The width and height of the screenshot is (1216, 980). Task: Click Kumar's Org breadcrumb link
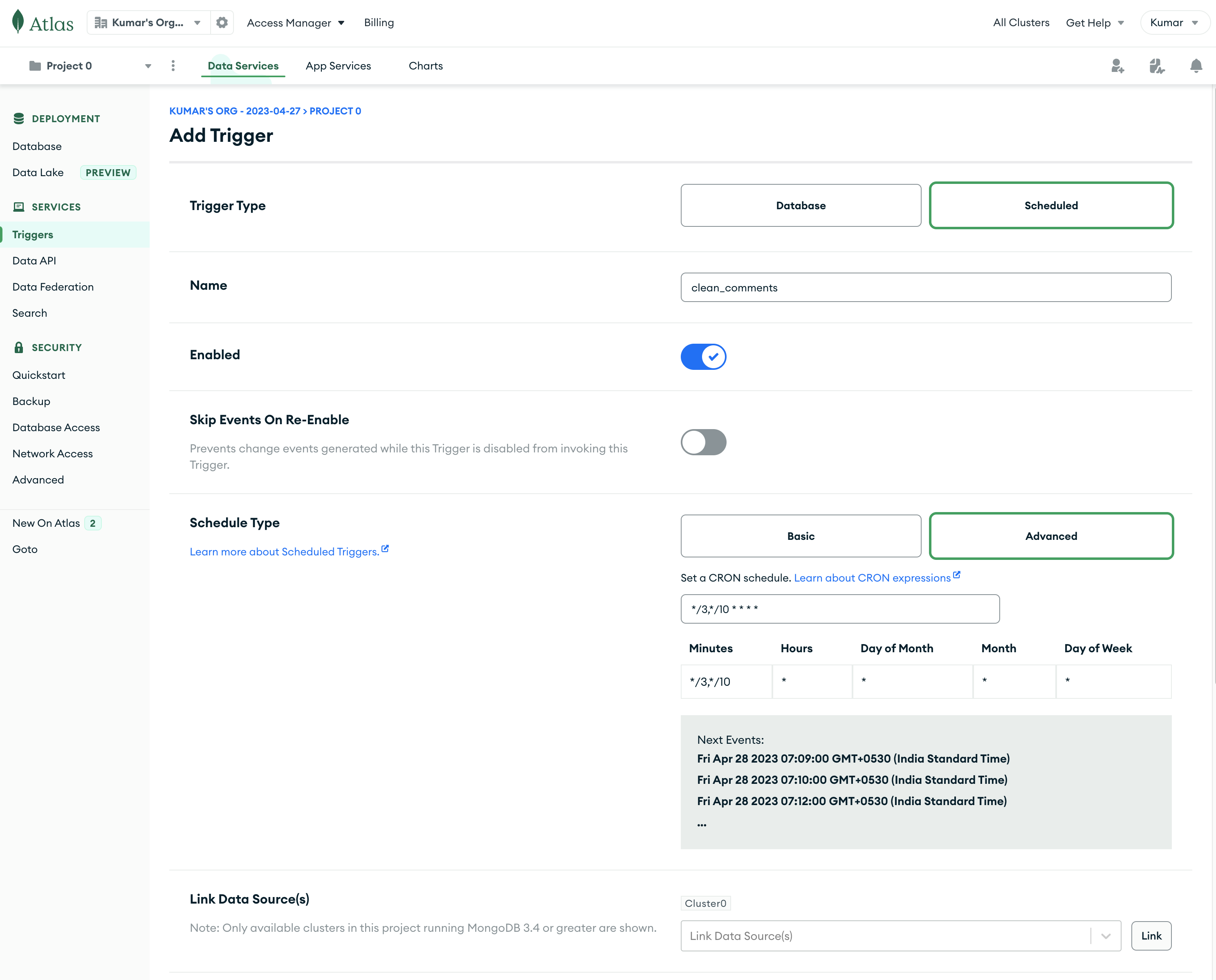point(235,111)
